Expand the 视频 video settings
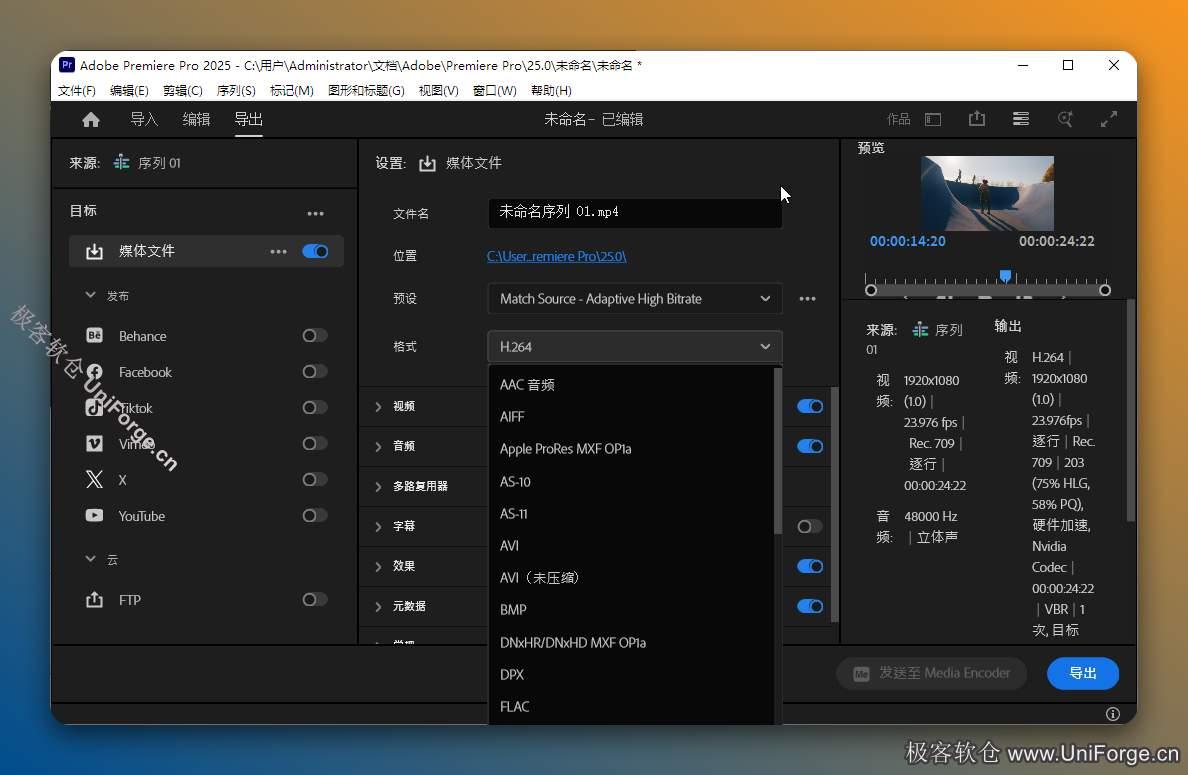 378,407
